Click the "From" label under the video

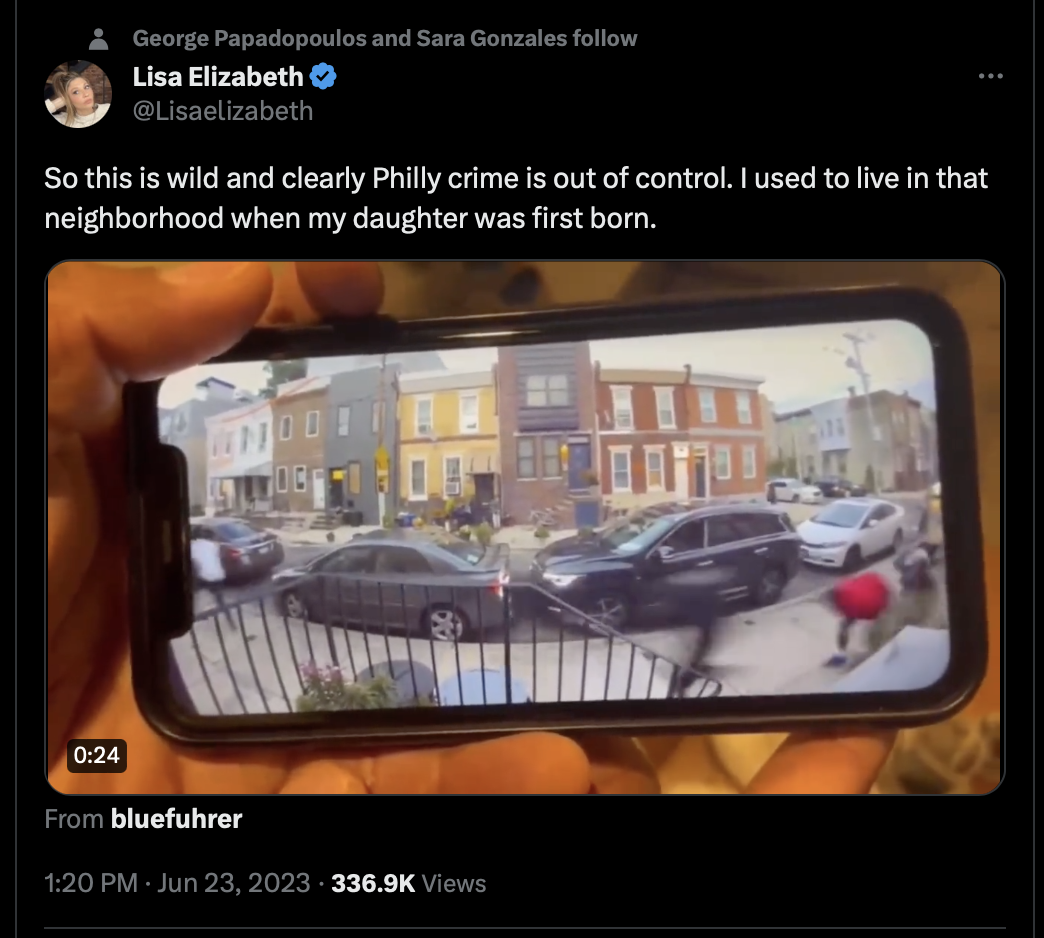(x=73, y=819)
